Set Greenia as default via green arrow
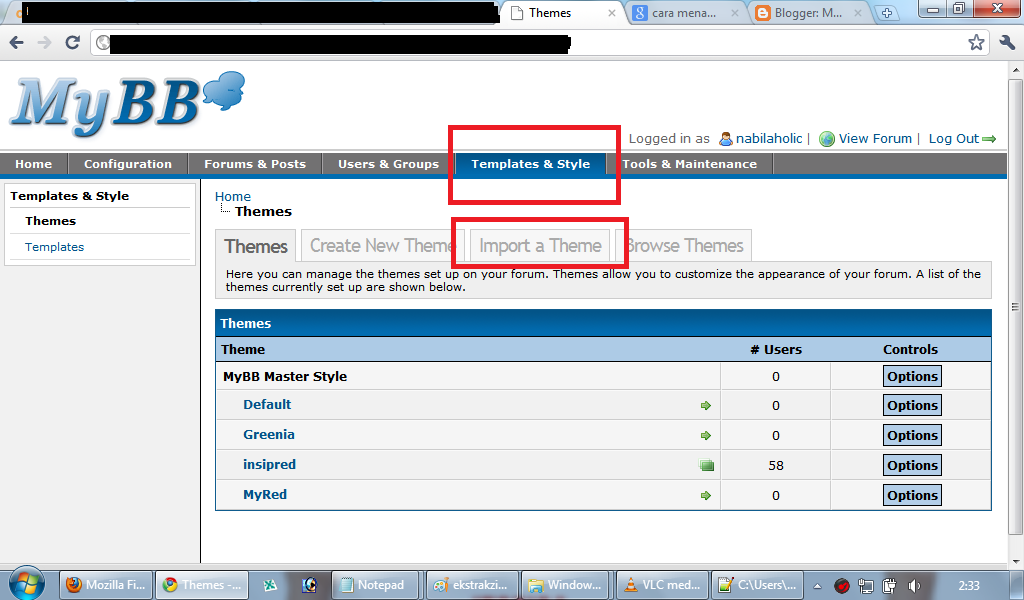Viewport: 1024px width, 600px height. 705,435
